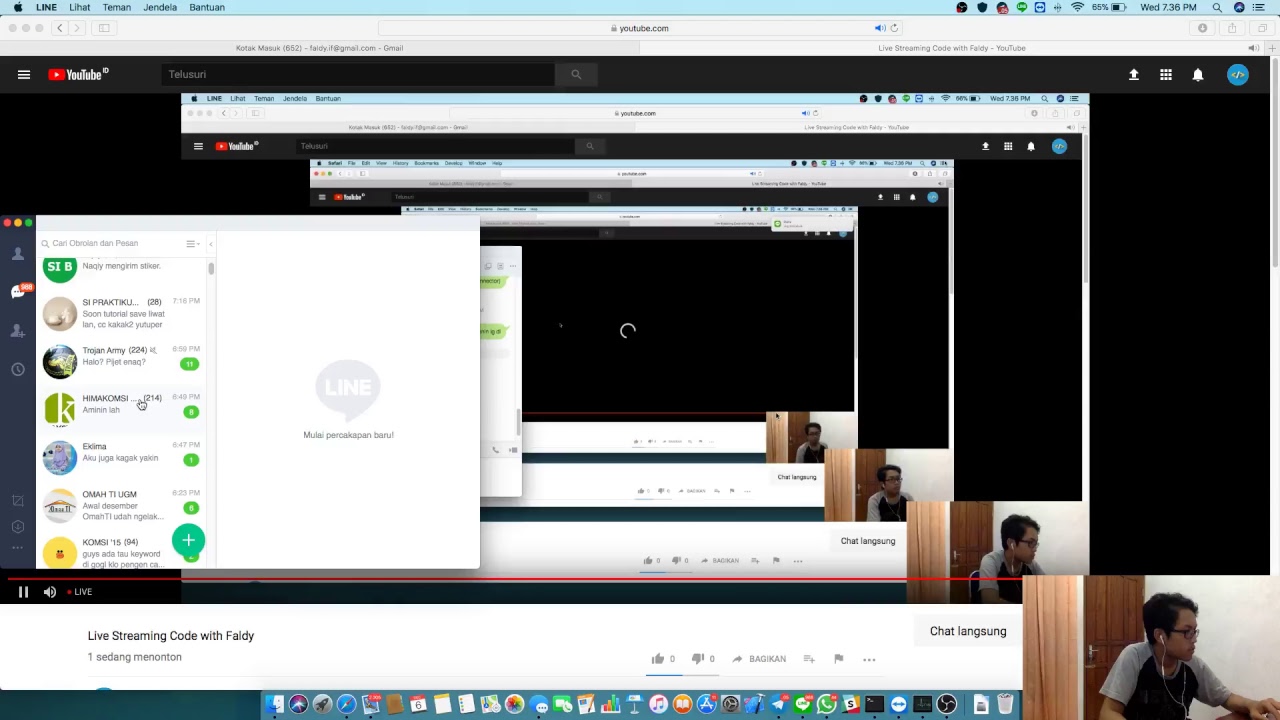Image resolution: width=1280 pixels, height=720 pixels.
Task: Go to the YouTube home logo
Action: coord(78,74)
